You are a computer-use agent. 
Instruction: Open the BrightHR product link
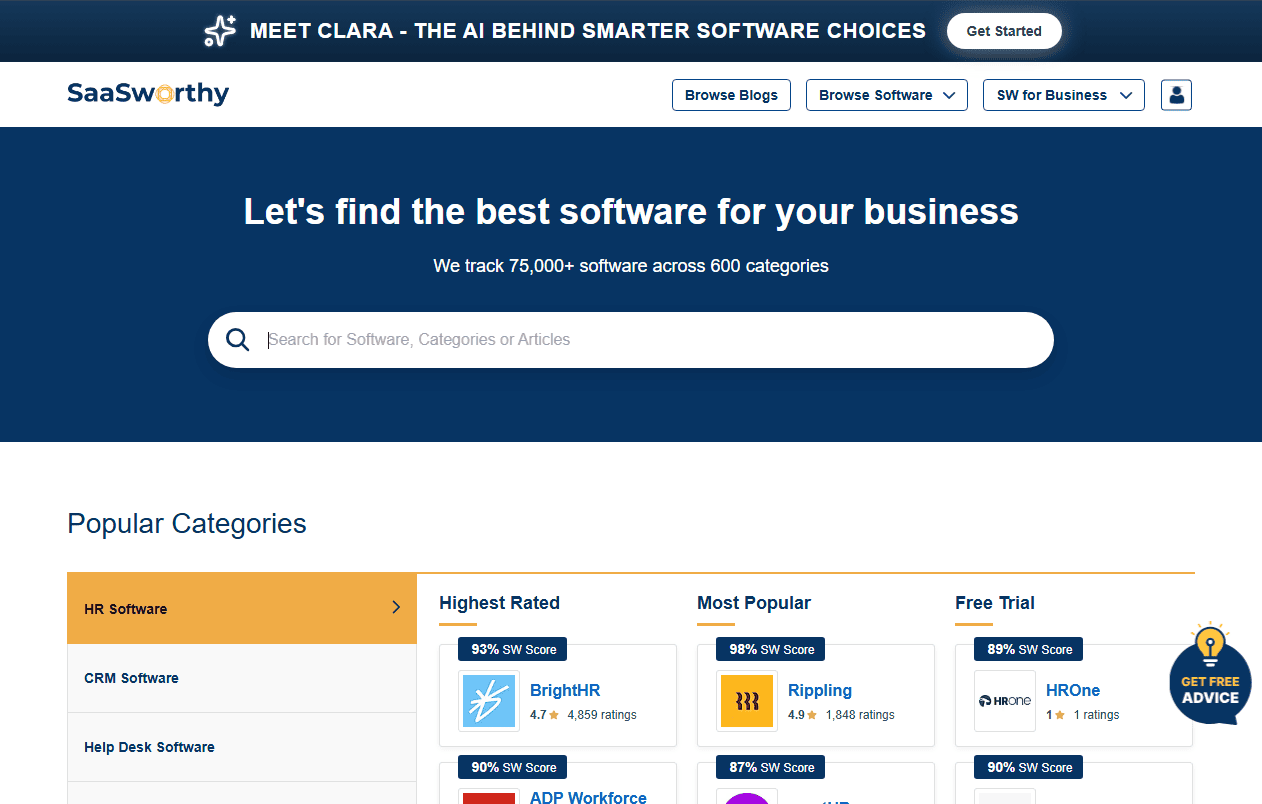point(565,690)
